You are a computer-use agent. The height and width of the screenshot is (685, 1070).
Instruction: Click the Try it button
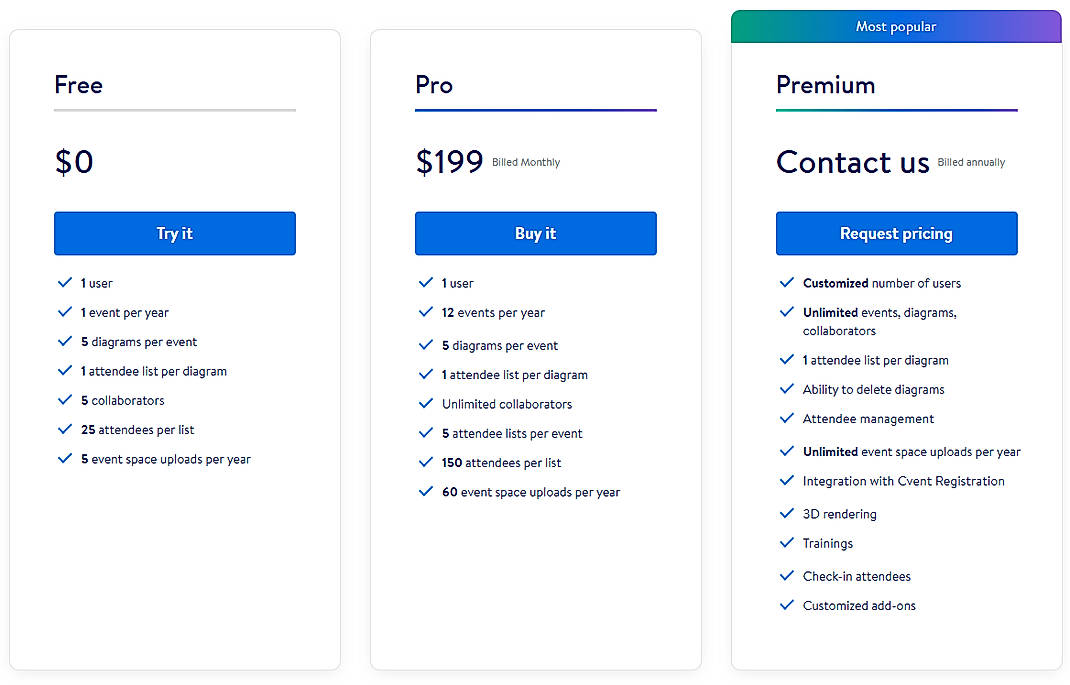coord(174,233)
